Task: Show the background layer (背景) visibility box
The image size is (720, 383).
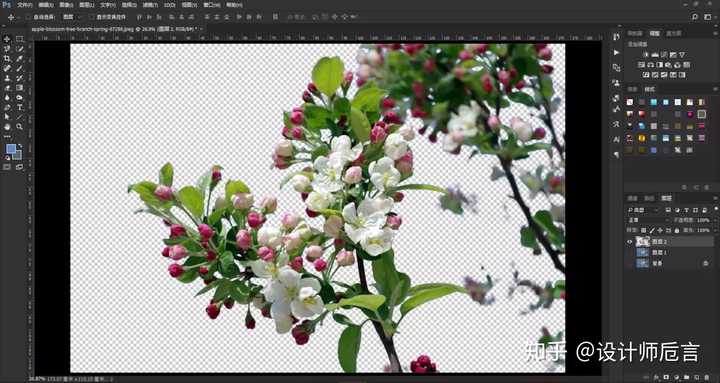Action: 630,264
